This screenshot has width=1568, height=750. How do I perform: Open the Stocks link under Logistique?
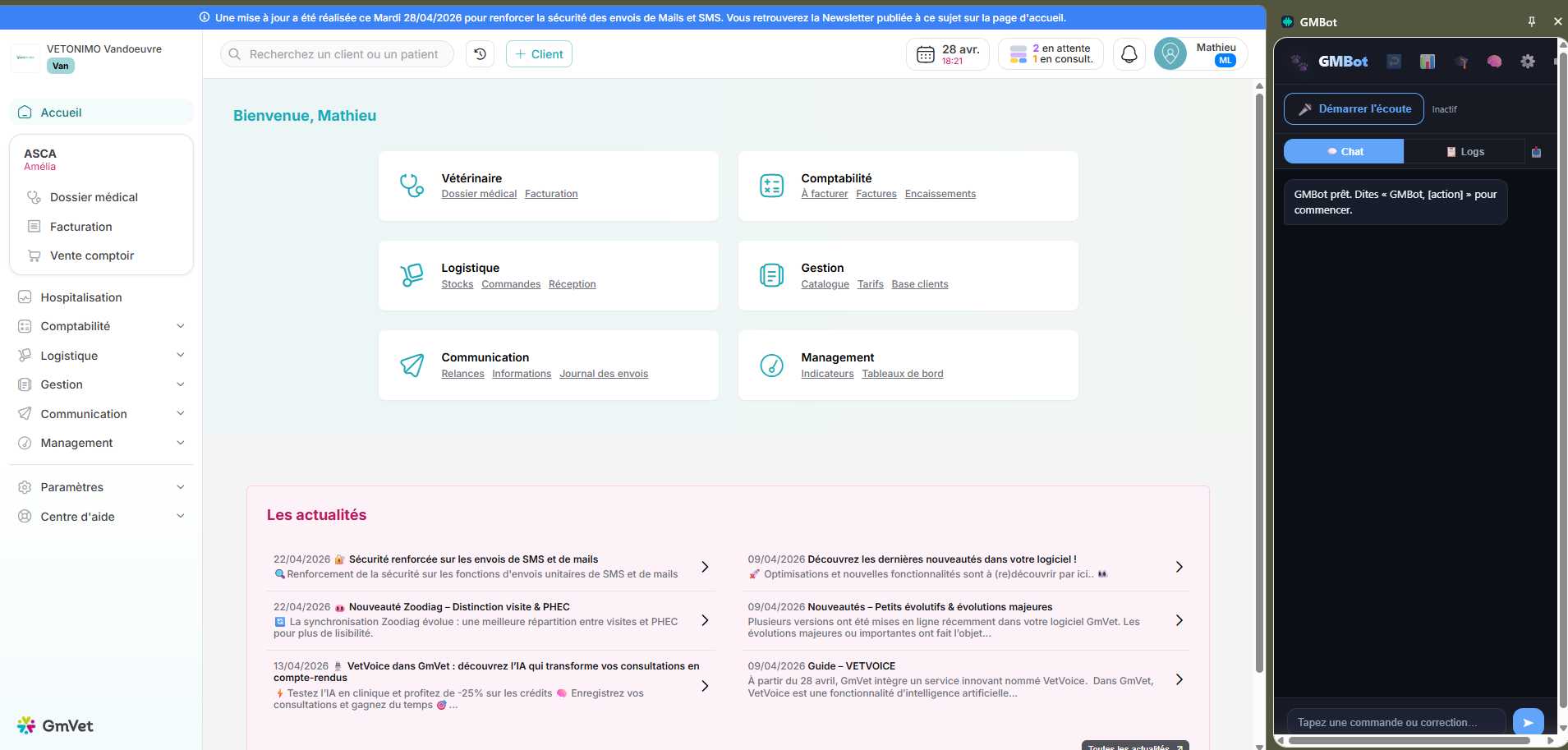click(458, 284)
